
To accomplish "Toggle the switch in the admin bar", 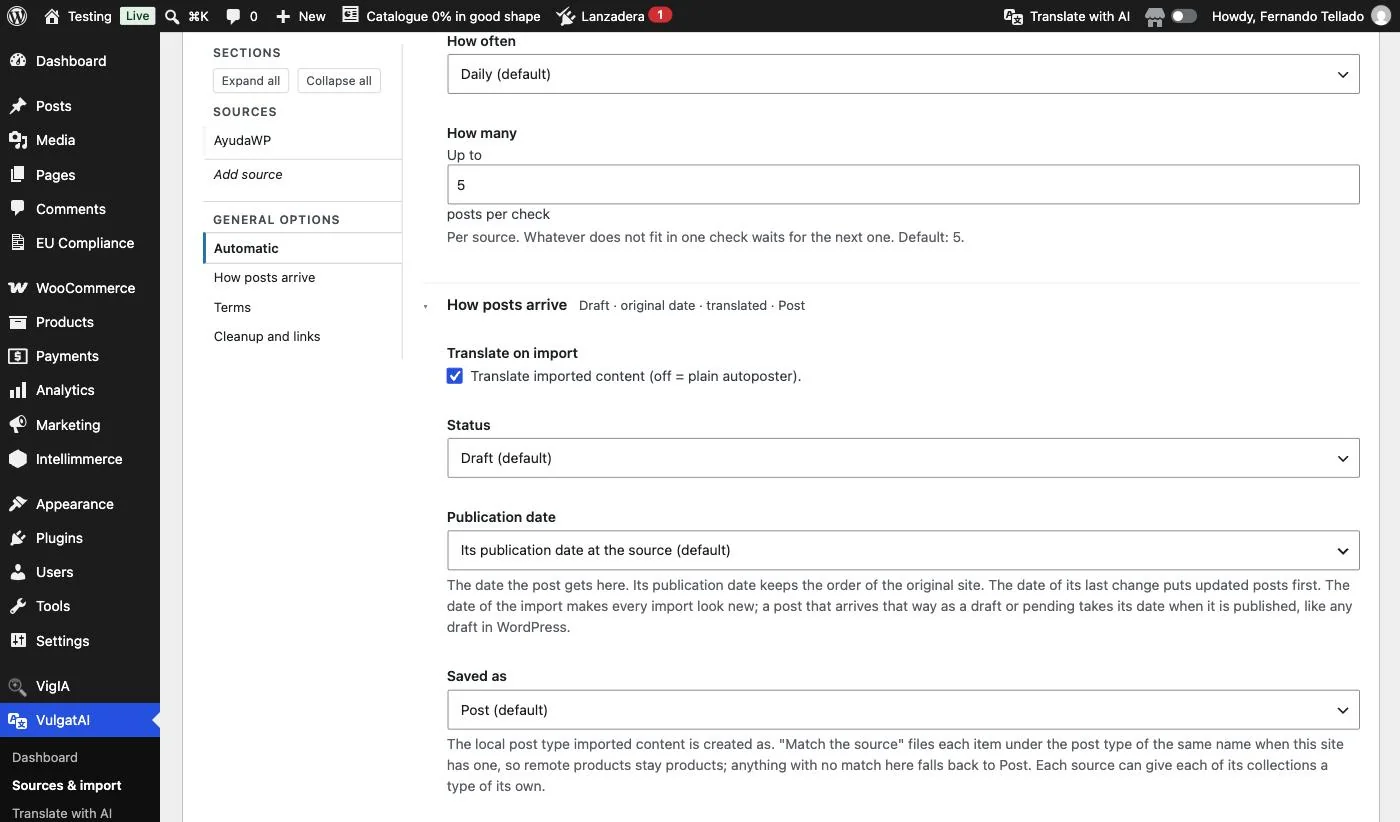I will point(1184,16).
